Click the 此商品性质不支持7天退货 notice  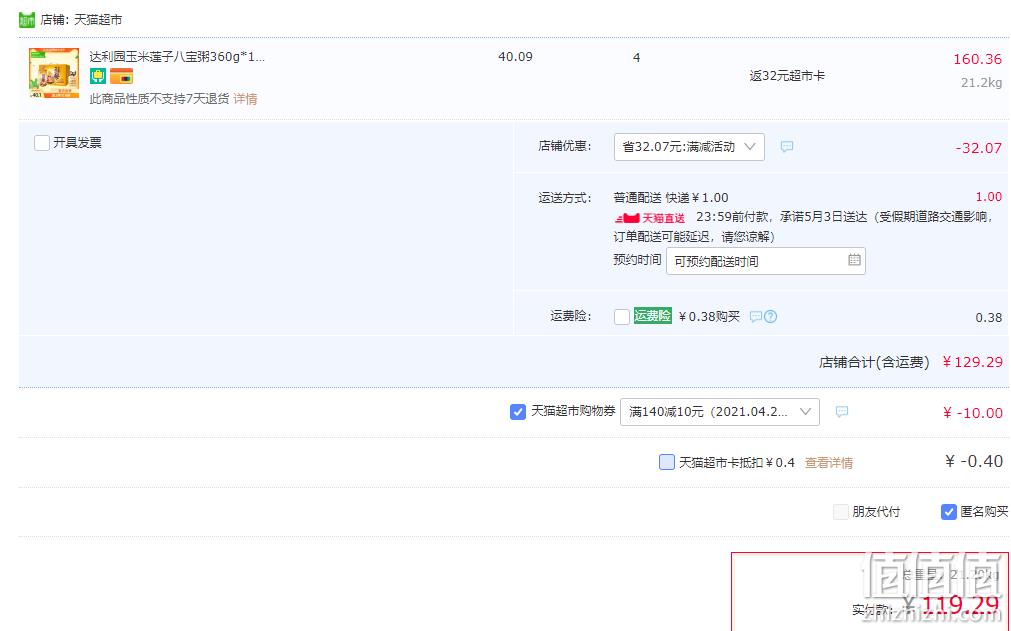point(159,99)
